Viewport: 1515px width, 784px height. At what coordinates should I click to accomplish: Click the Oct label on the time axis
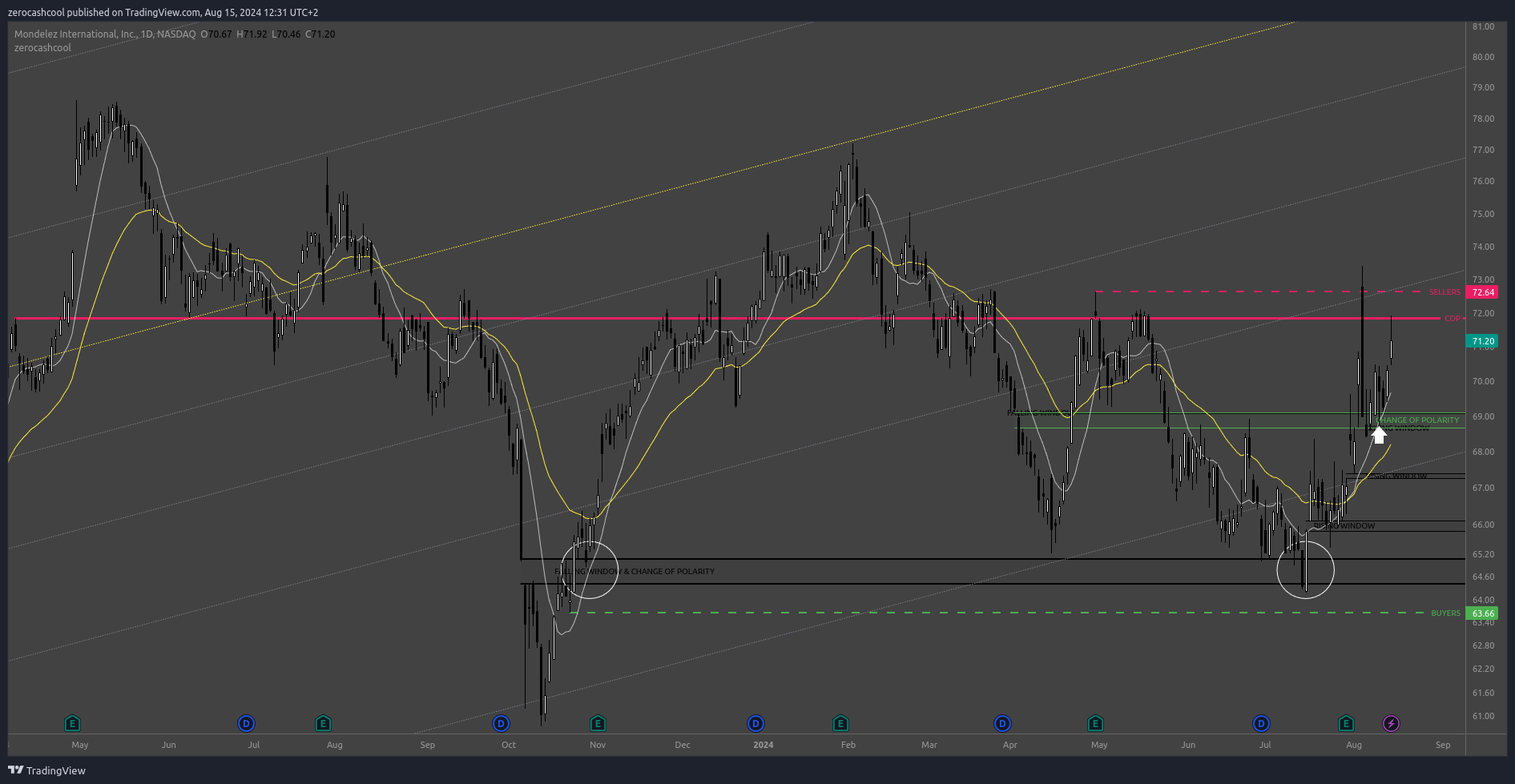509,745
